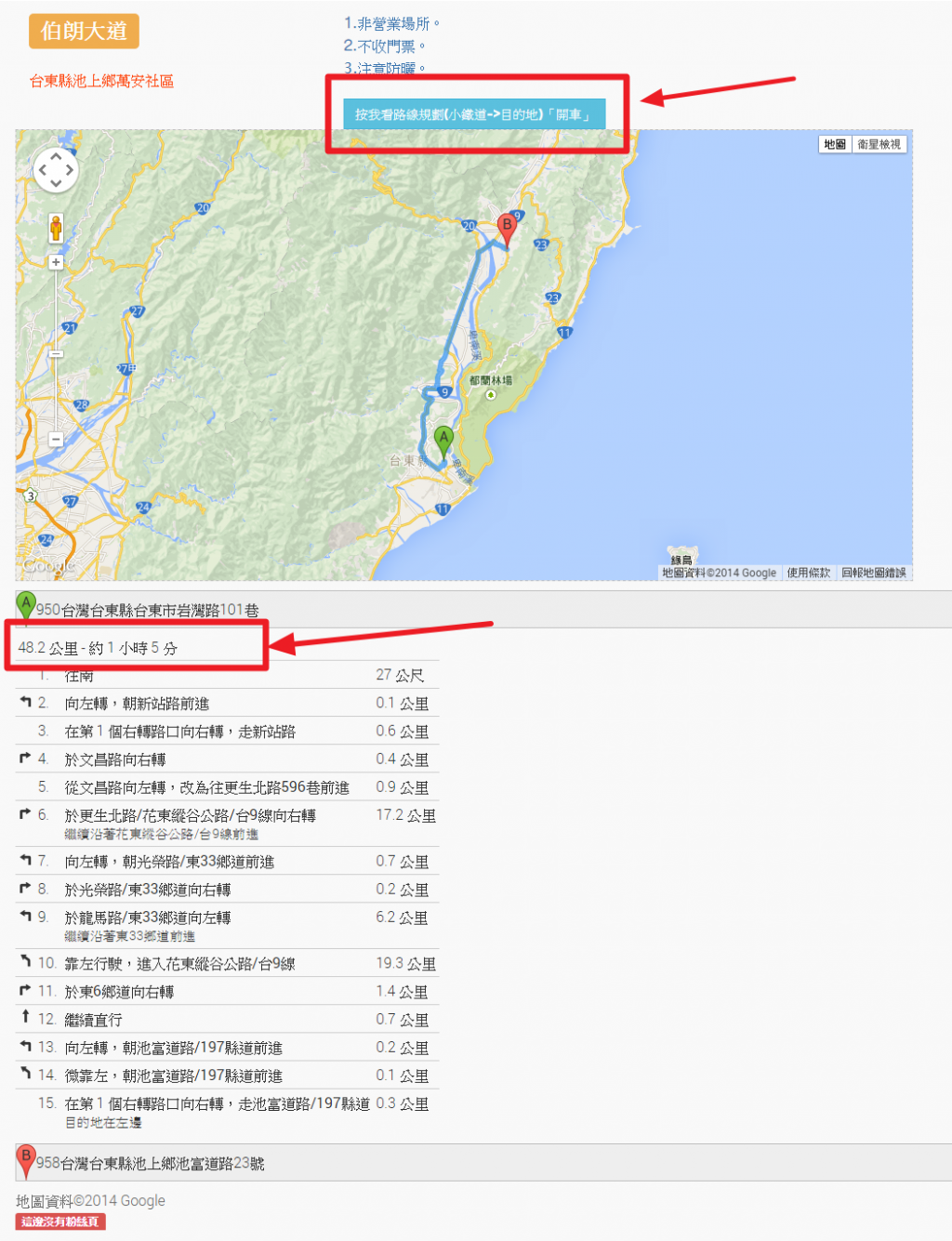This screenshot has height=1241, width=952.
Task: Click the left-turn arrow icon of step 13
Action: coord(25,1046)
